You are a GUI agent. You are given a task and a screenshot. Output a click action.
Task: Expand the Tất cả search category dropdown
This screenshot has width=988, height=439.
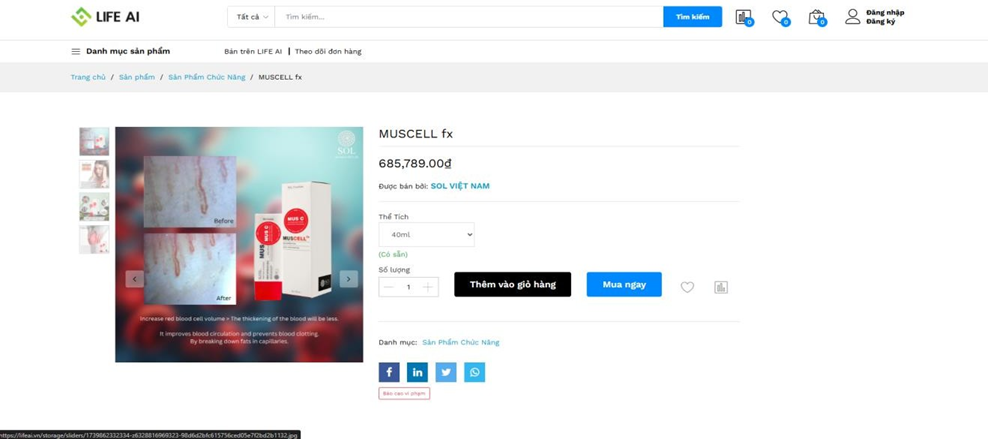click(x=252, y=17)
